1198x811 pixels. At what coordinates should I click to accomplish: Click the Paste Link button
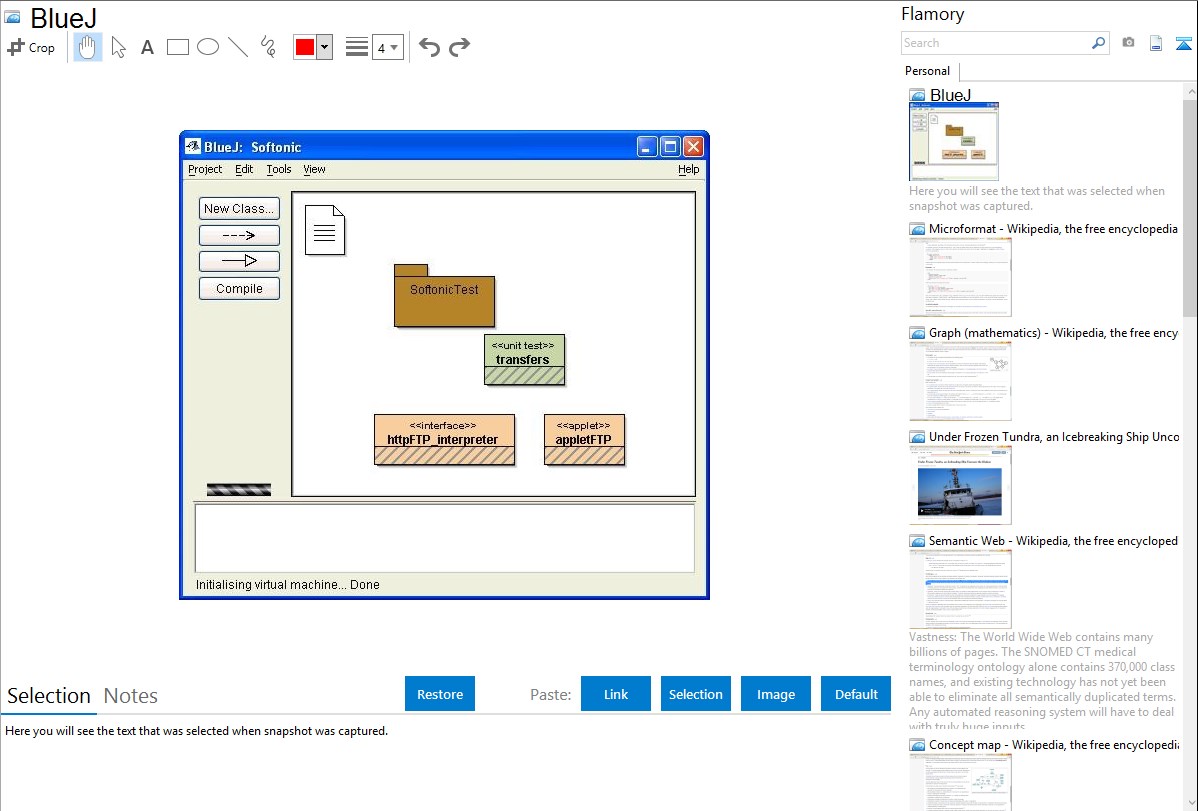tap(616, 694)
